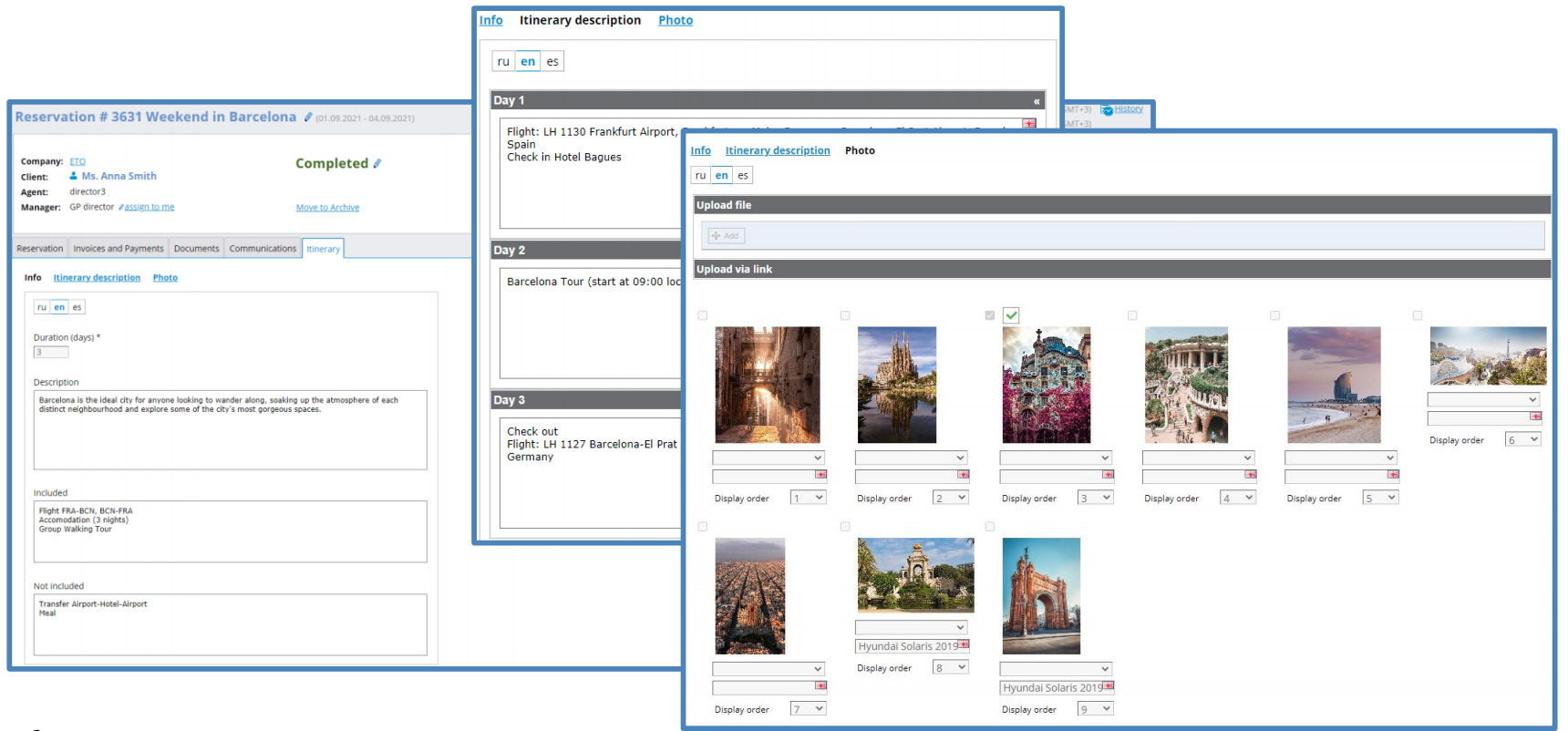The image size is (1568, 731).
Task: Click the pencil icon beside reservation title
Action: pos(308,118)
